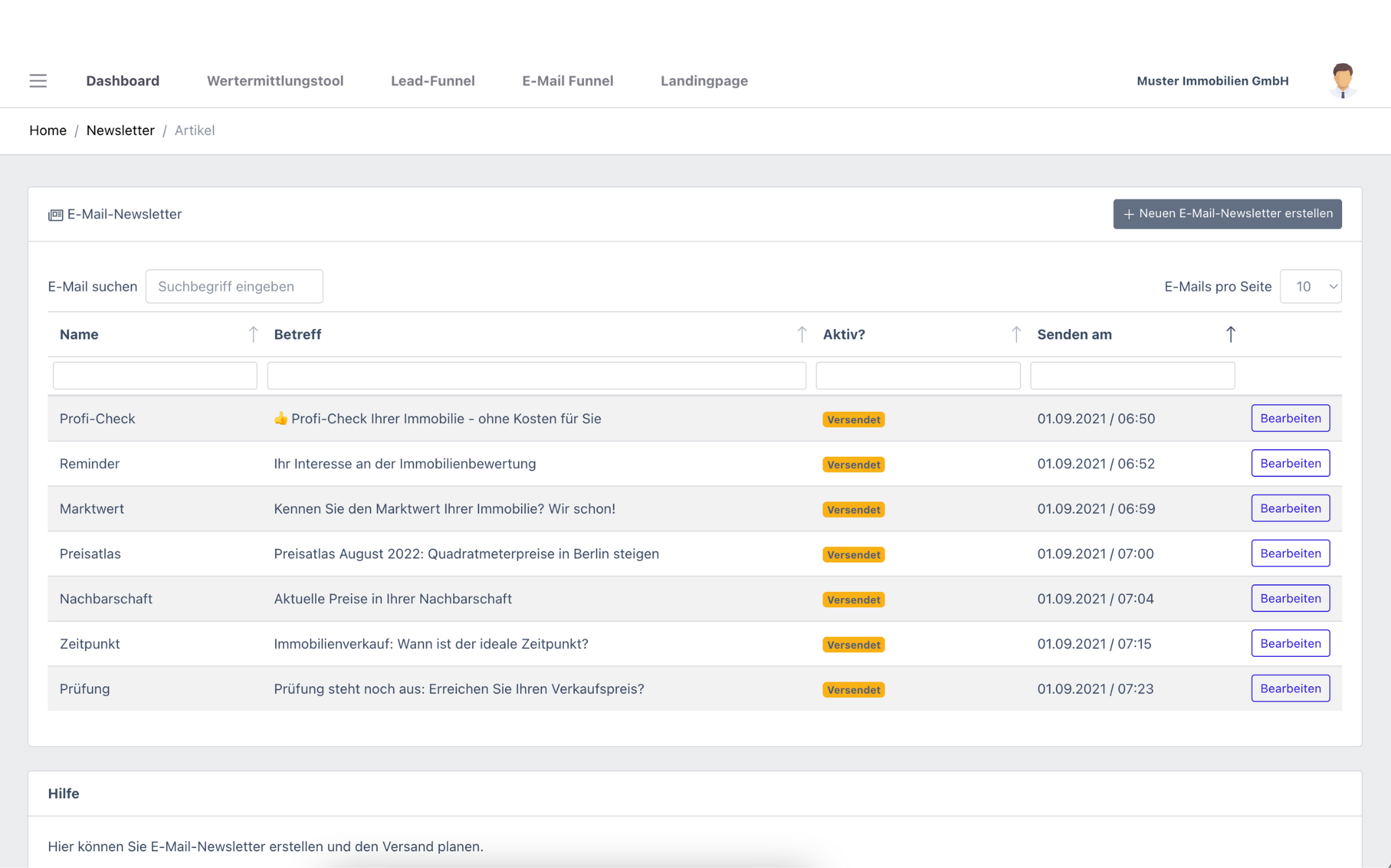This screenshot has height=868, width=1391.
Task: Sort by Aktiv? column arrow
Action: (1016, 334)
